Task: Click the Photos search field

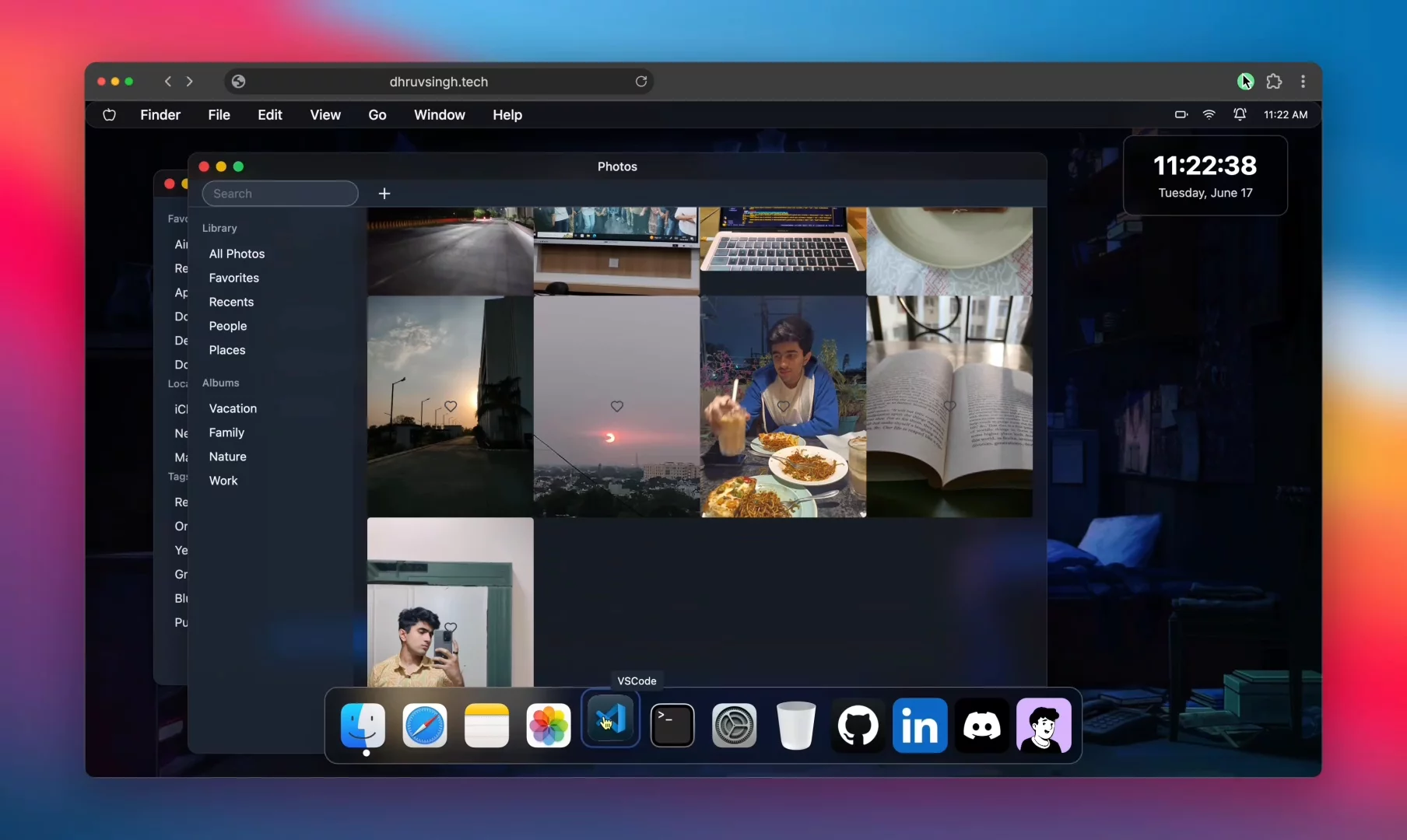Action: tap(279, 194)
